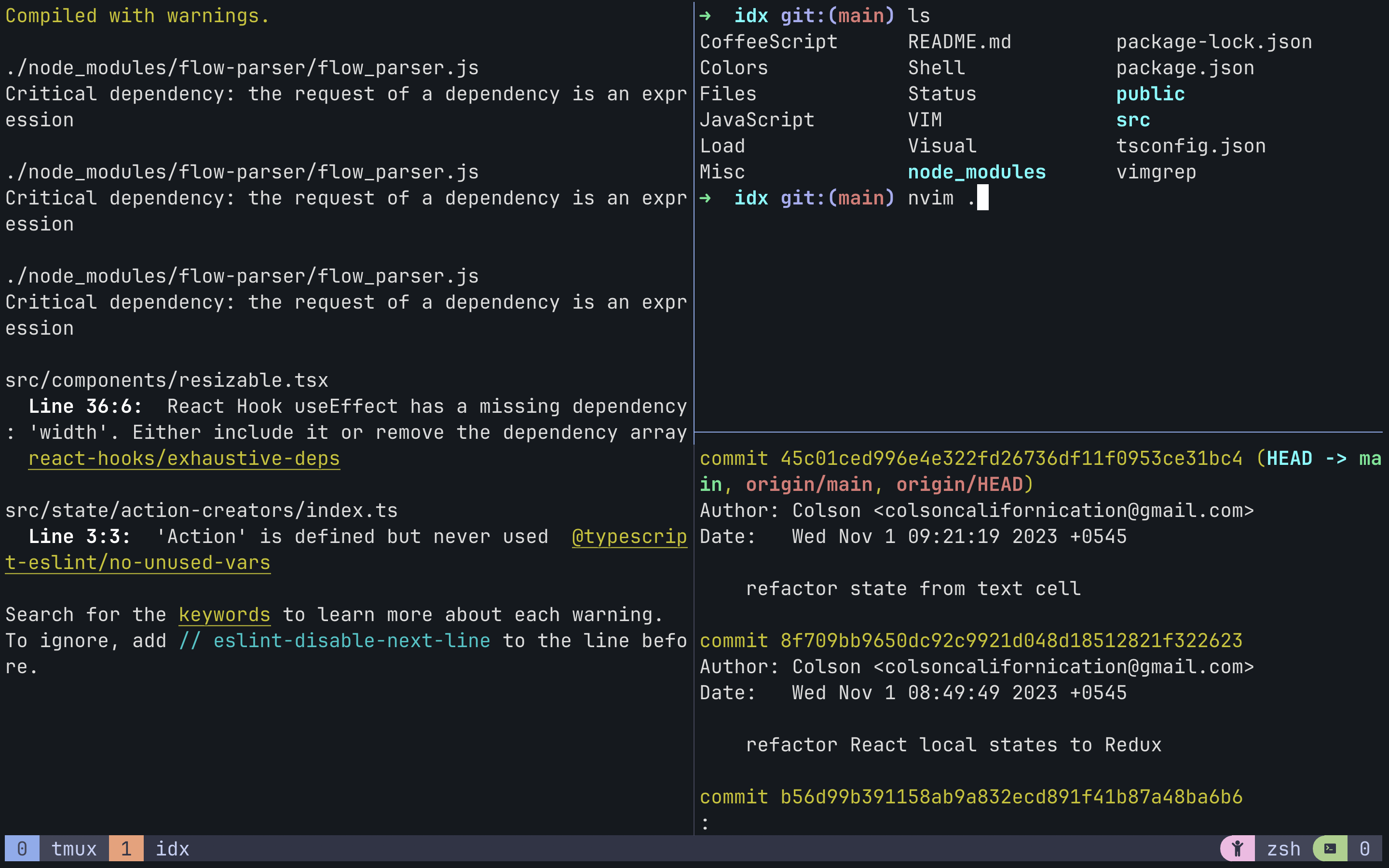This screenshot has width=1389, height=868.
Task: Click the VIM entry in ls output
Action: click(925, 120)
